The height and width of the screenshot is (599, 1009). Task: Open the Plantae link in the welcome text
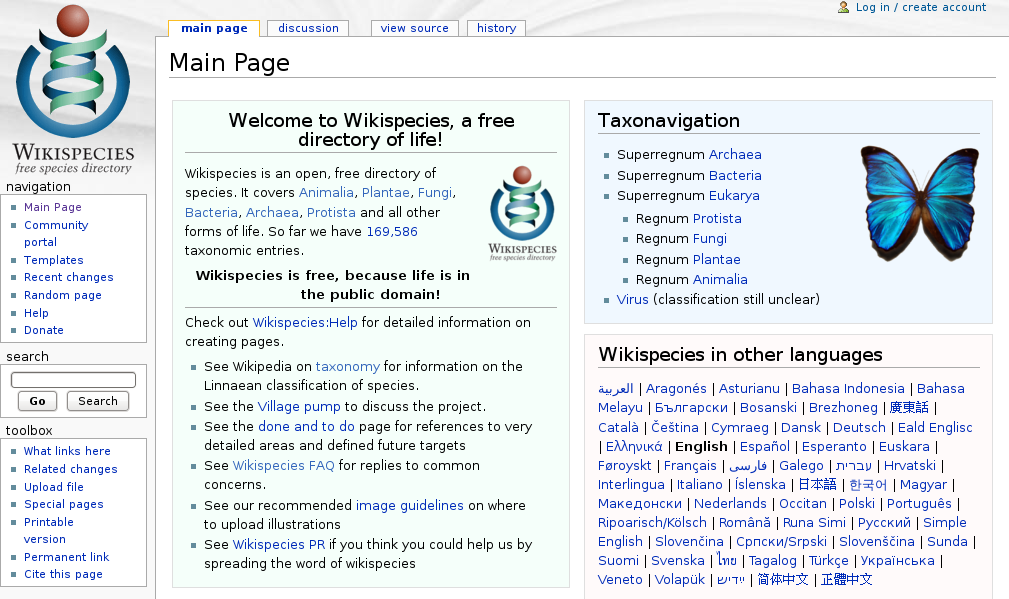[385, 193]
